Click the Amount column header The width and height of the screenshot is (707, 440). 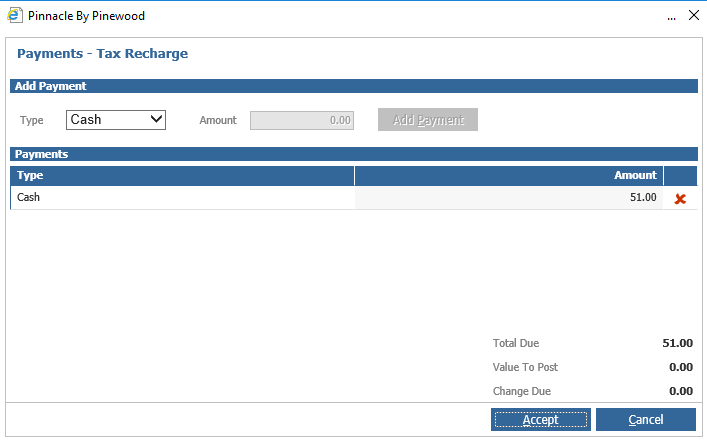509,175
